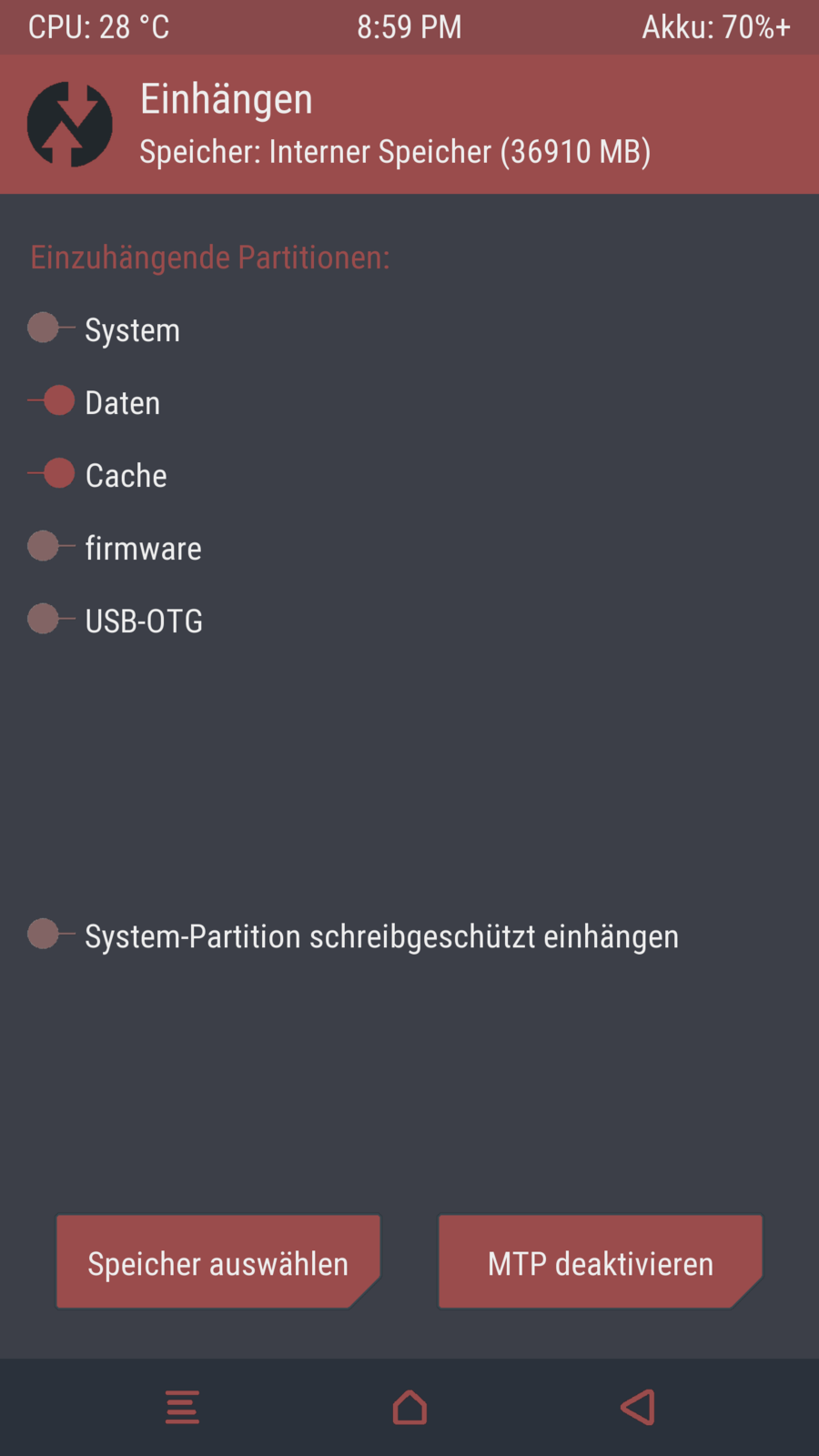Tap the Einzuhängende Partitionen heading
The image size is (819, 1456).
point(210,258)
